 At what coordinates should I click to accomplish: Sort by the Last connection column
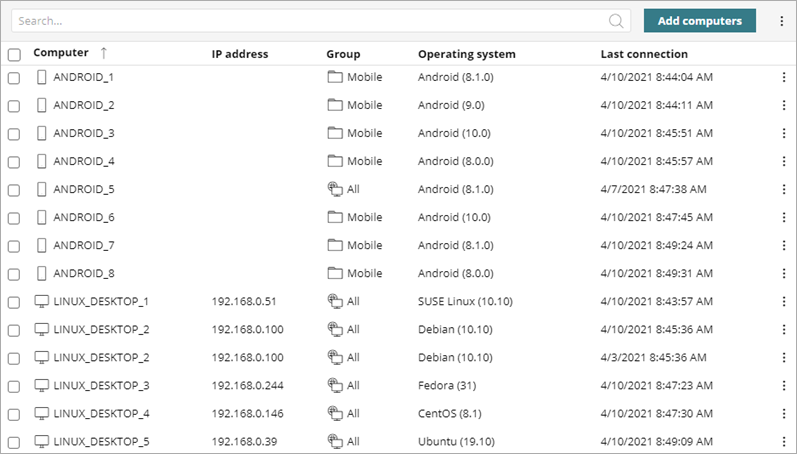(x=644, y=54)
